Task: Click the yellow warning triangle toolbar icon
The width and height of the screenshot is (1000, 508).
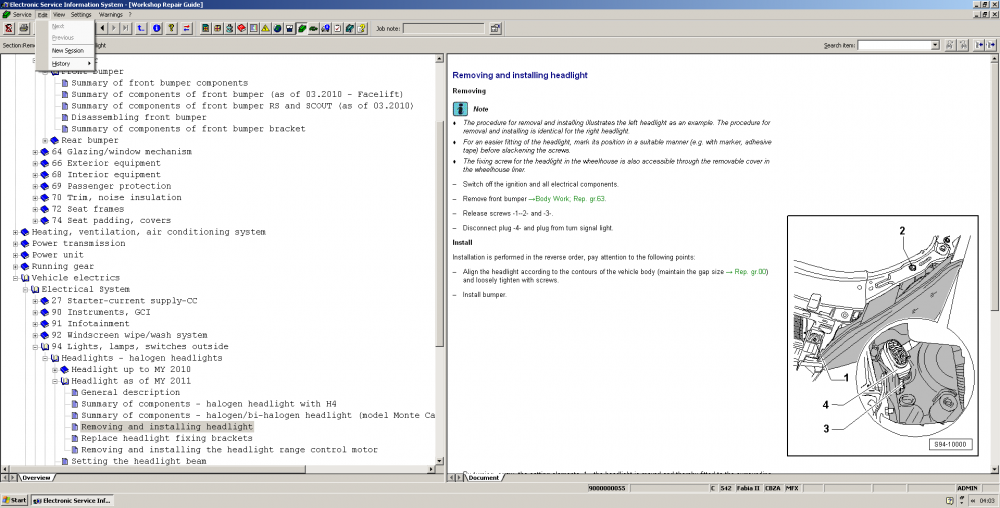Action: pos(265,28)
